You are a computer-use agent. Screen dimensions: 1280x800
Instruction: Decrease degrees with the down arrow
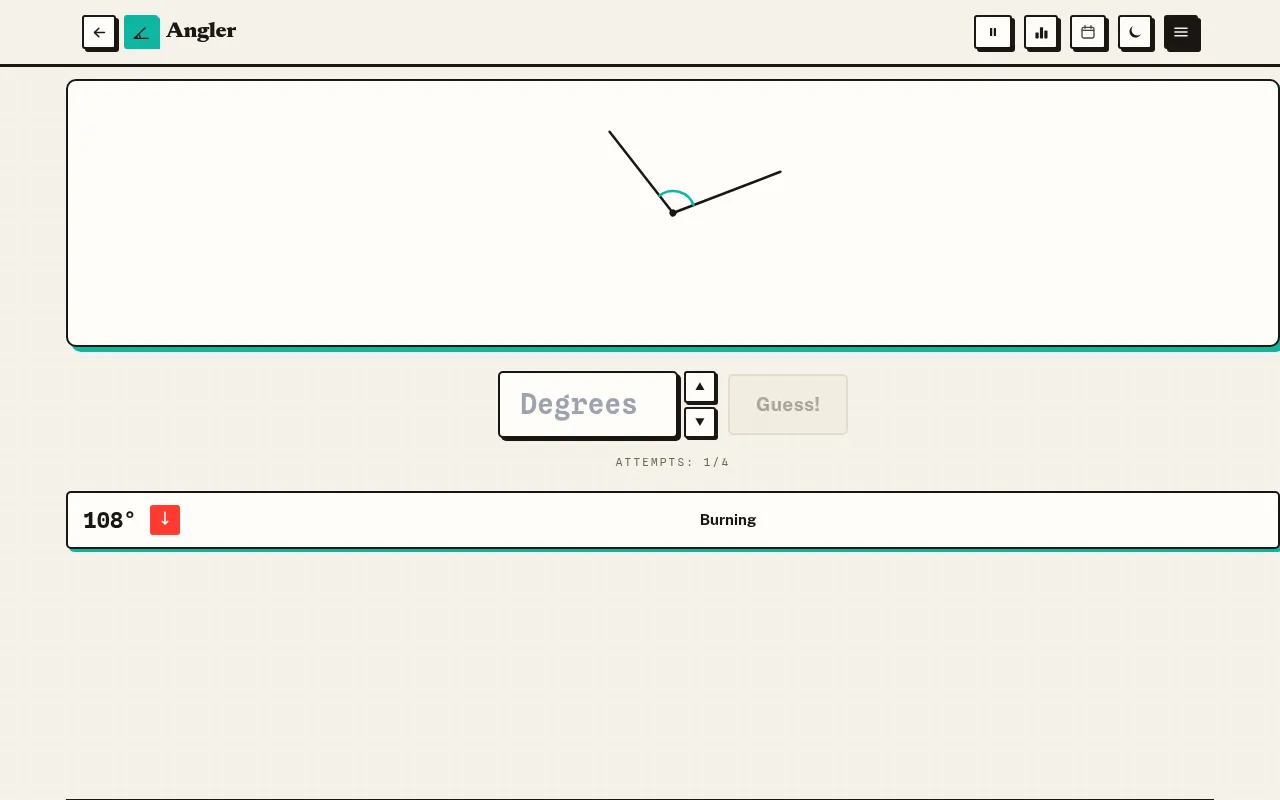[x=700, y=422]
